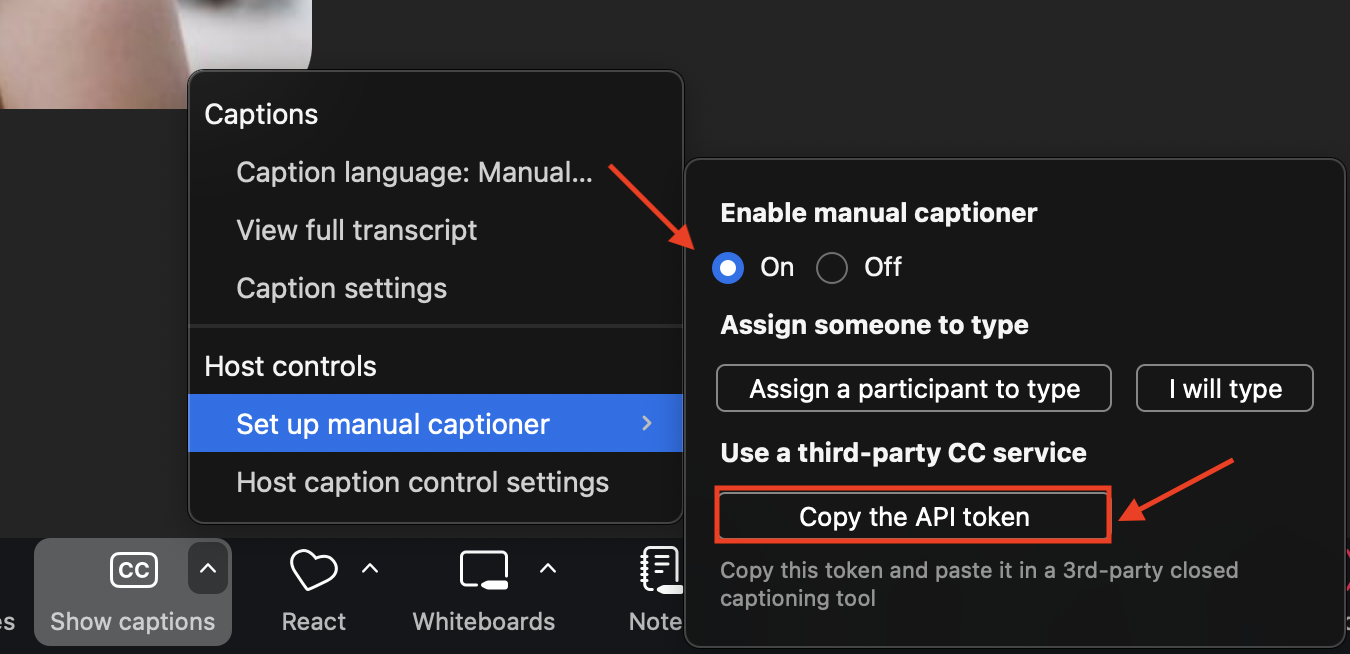Screen dimensions: 1350x654
Task: Open the React options chevron
Action: [370, 569]
